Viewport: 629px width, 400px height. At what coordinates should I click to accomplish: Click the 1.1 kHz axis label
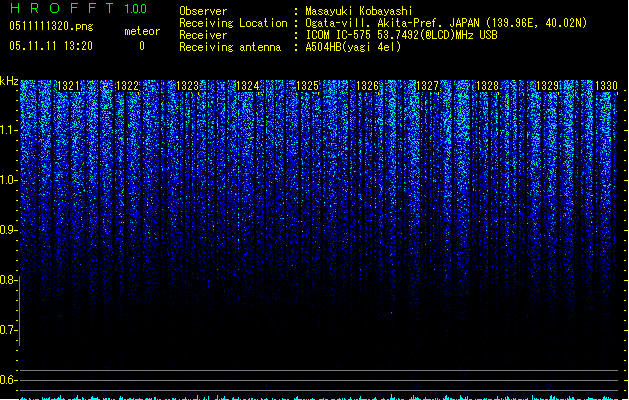click(x=9, y=130)
